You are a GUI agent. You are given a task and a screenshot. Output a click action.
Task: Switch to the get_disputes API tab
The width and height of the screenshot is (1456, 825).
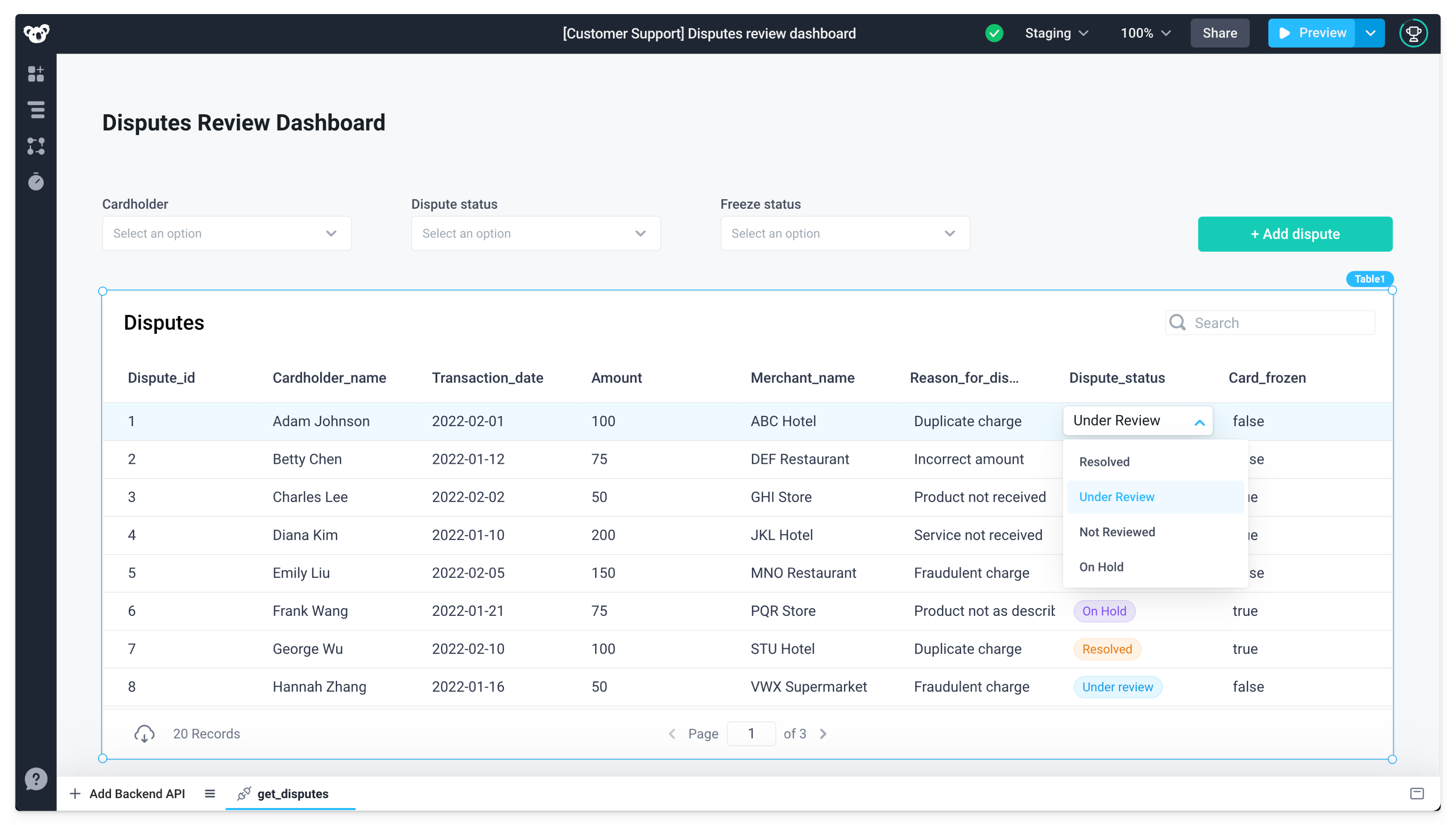pyautogui.click(x=292, y=794)
